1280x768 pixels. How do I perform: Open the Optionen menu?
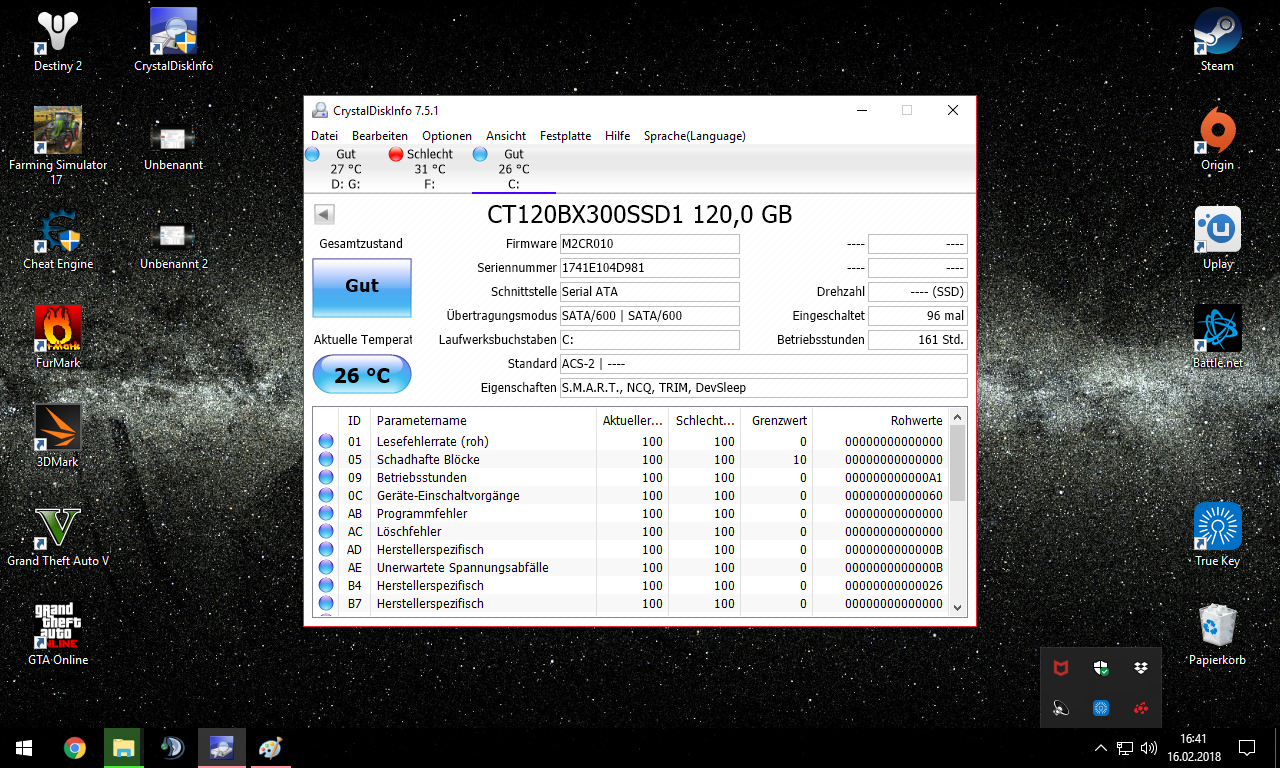click(x=447, y=136)
